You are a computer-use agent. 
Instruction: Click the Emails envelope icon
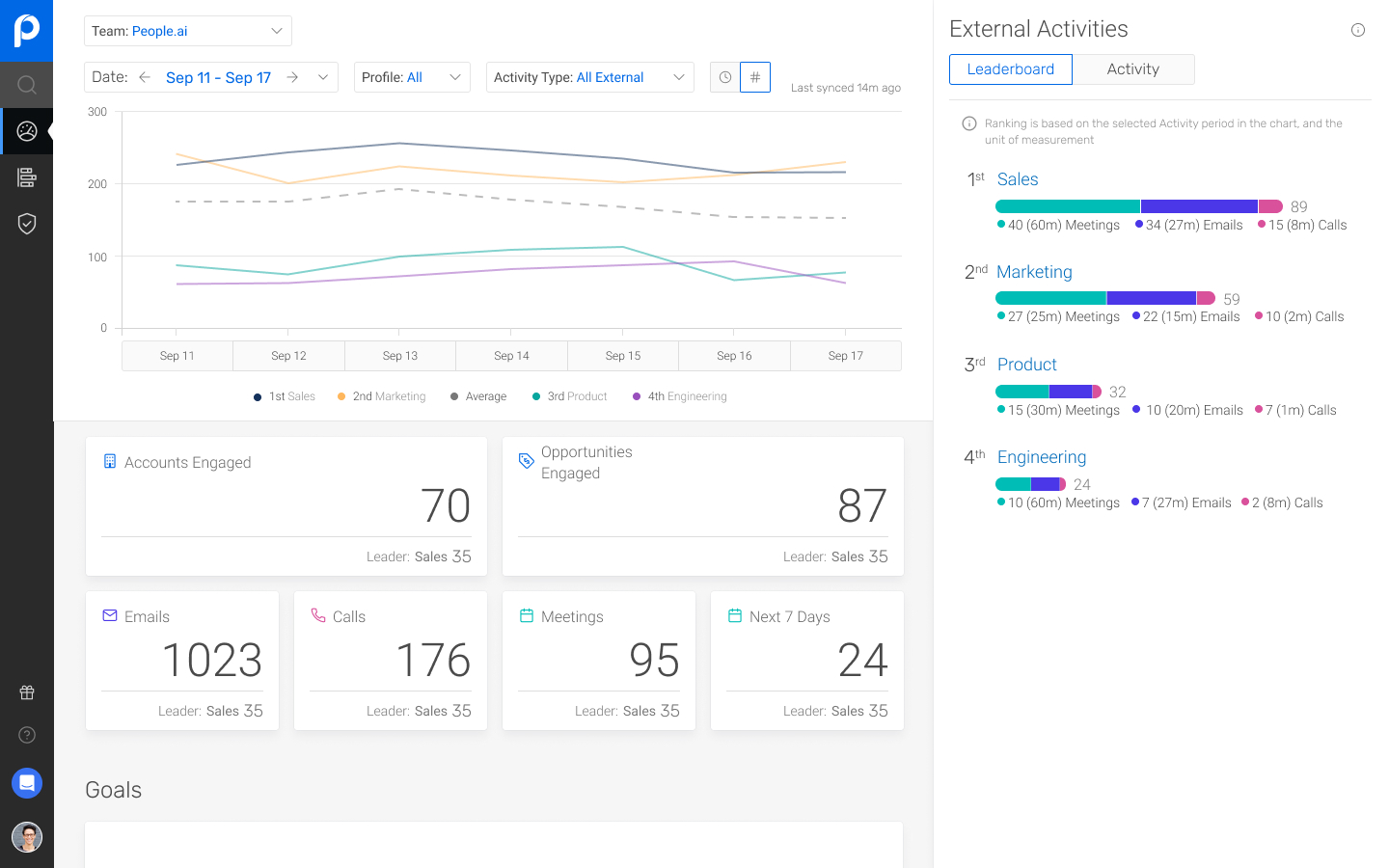coord(110,615)
